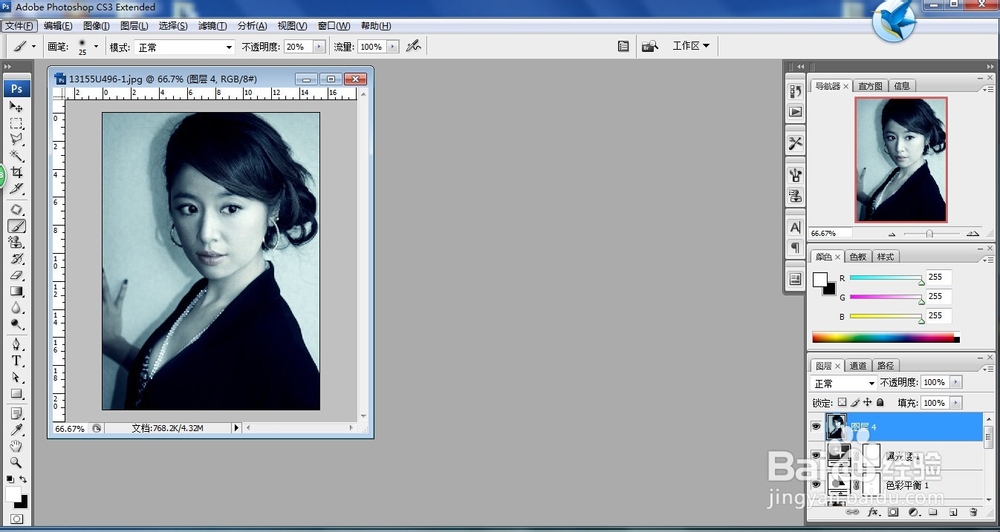Switch to the 路径 tab
This screenshot has width=1000, height=532.
[x=885, y=366]
